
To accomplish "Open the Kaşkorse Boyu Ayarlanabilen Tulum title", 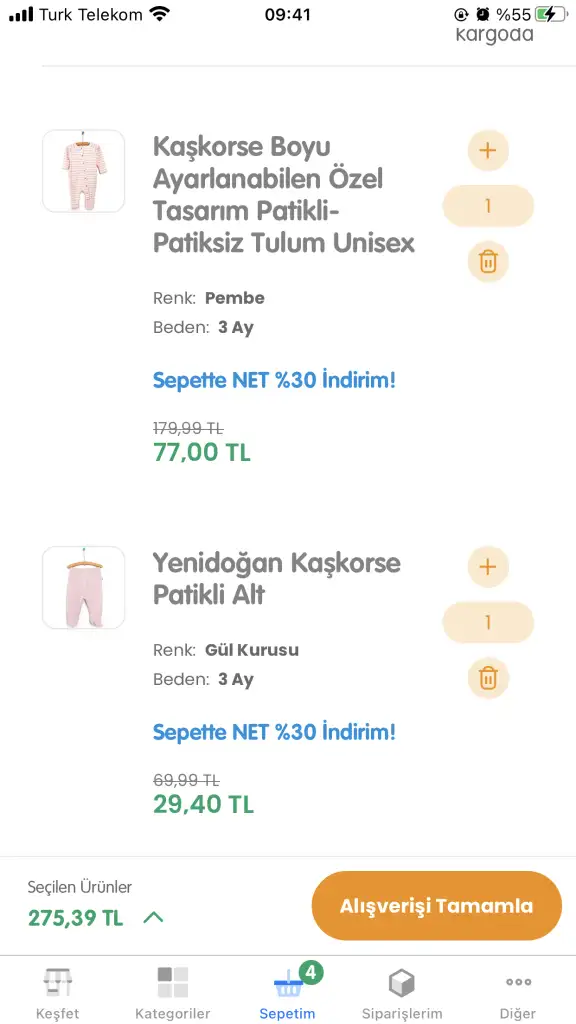I will tap(284, 195).
